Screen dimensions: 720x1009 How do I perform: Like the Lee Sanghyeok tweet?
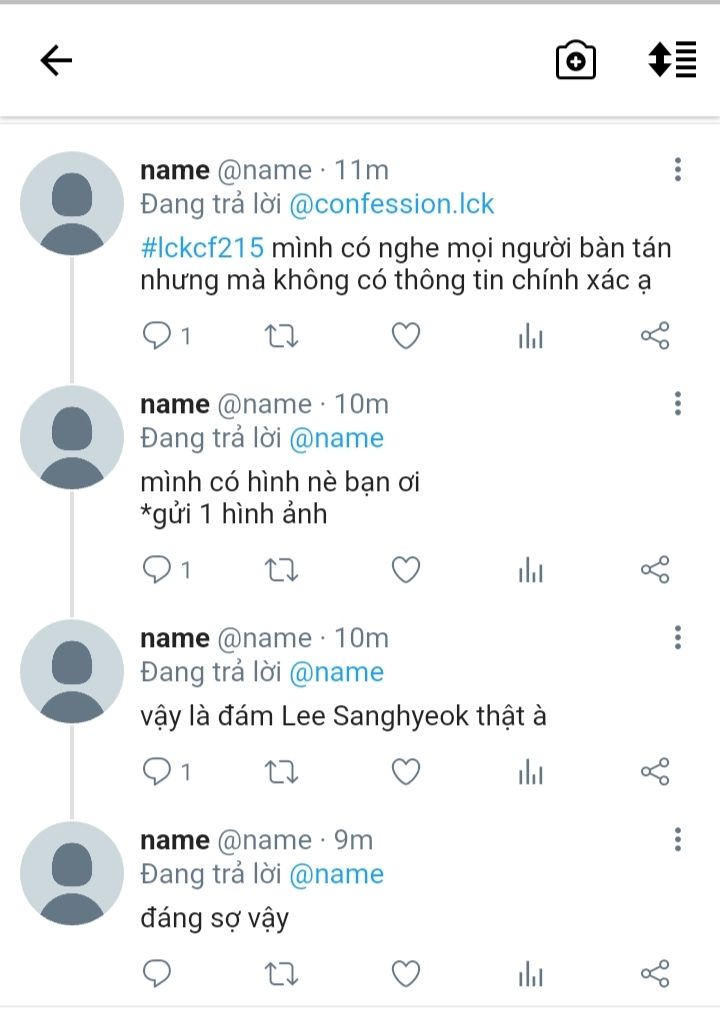(x=405, y=772)
